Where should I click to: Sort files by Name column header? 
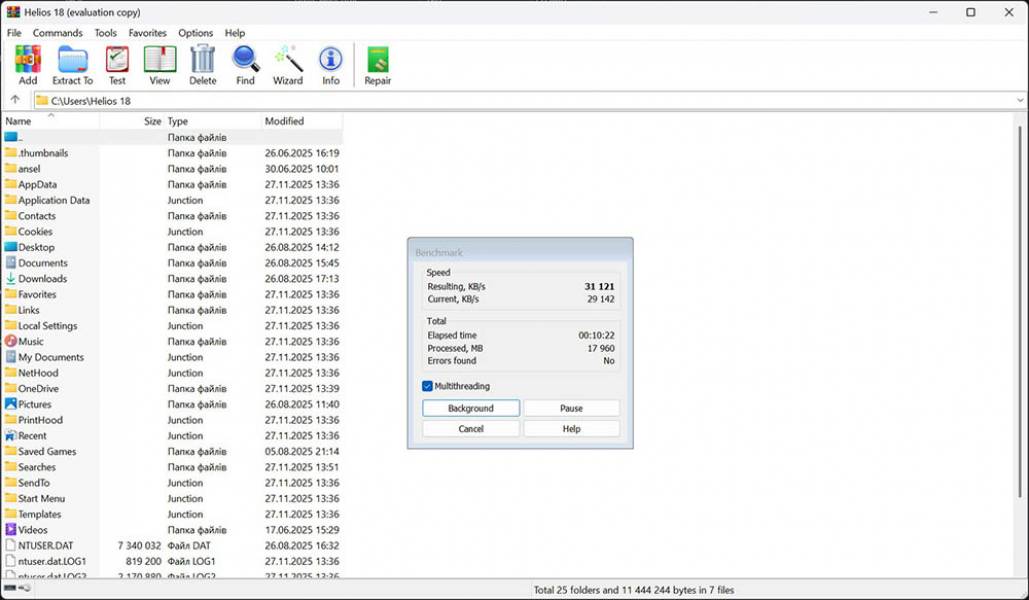pyautogui.click(x=19, y=121)
